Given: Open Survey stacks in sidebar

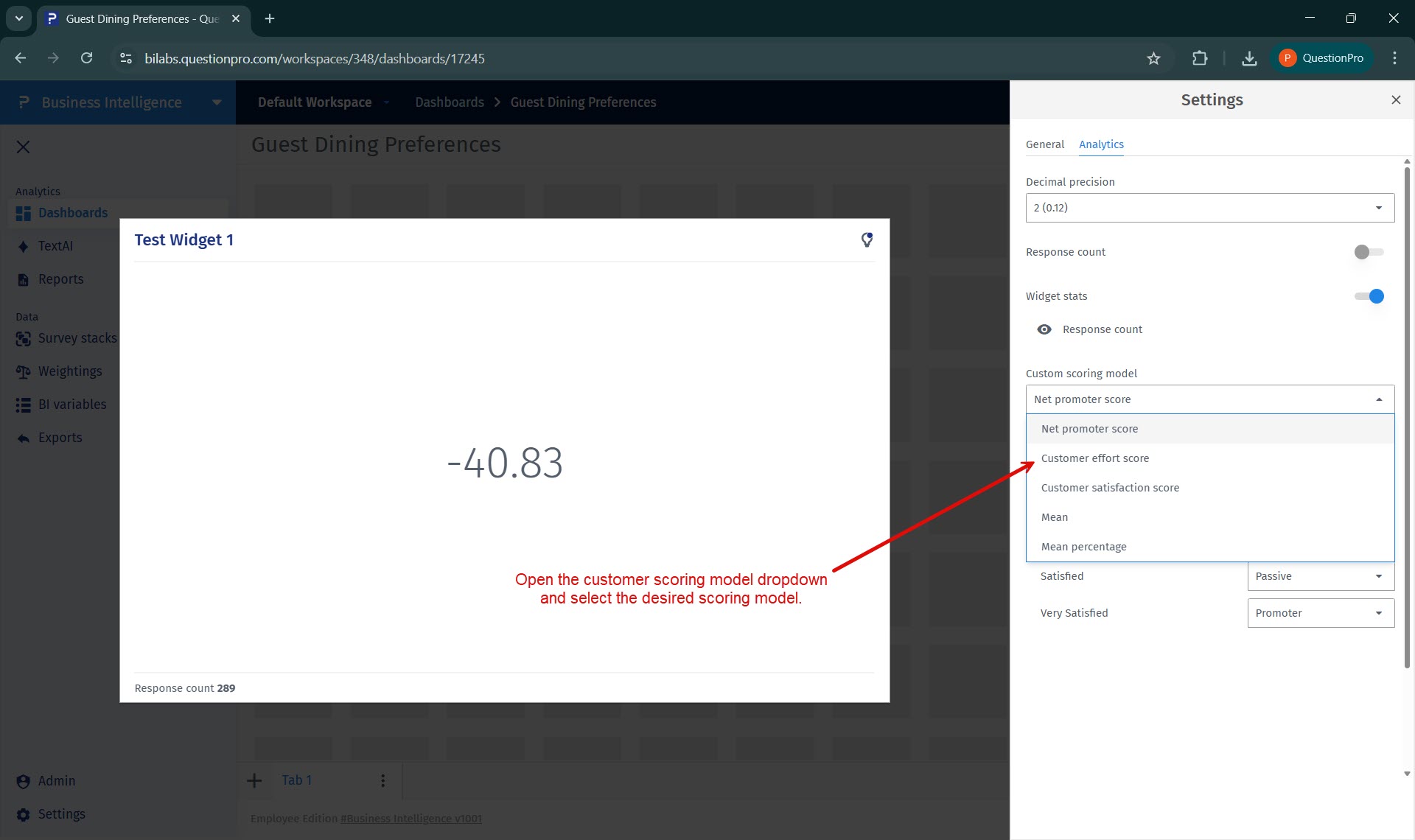Looking at the screenshot, I should pos(77,338).
